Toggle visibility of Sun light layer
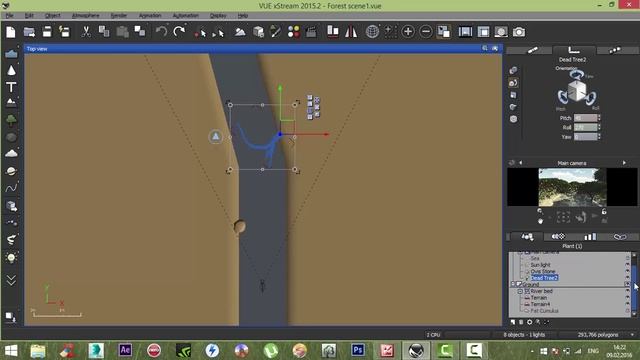The width and height of the screenshot is (640, 360). coord(627,265)
